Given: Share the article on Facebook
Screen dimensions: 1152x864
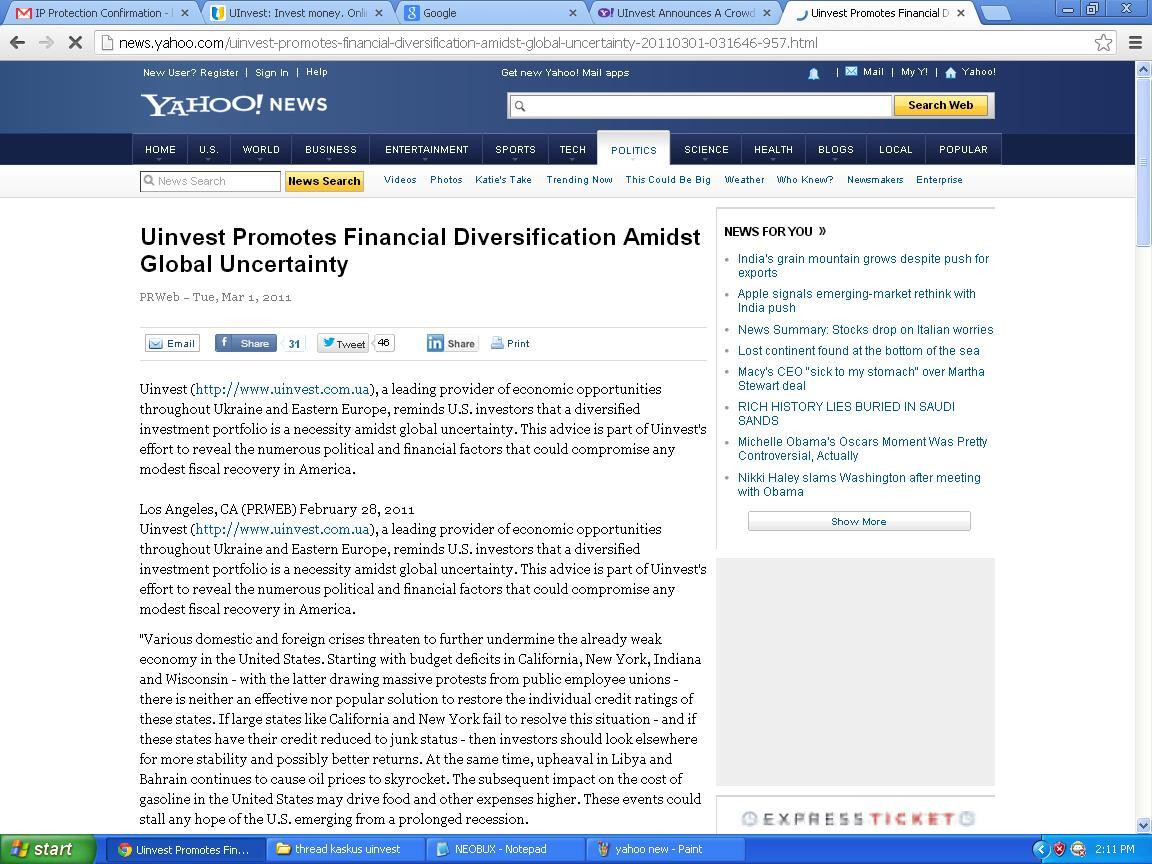Looking at the screenshot, I should pos(245,343).
